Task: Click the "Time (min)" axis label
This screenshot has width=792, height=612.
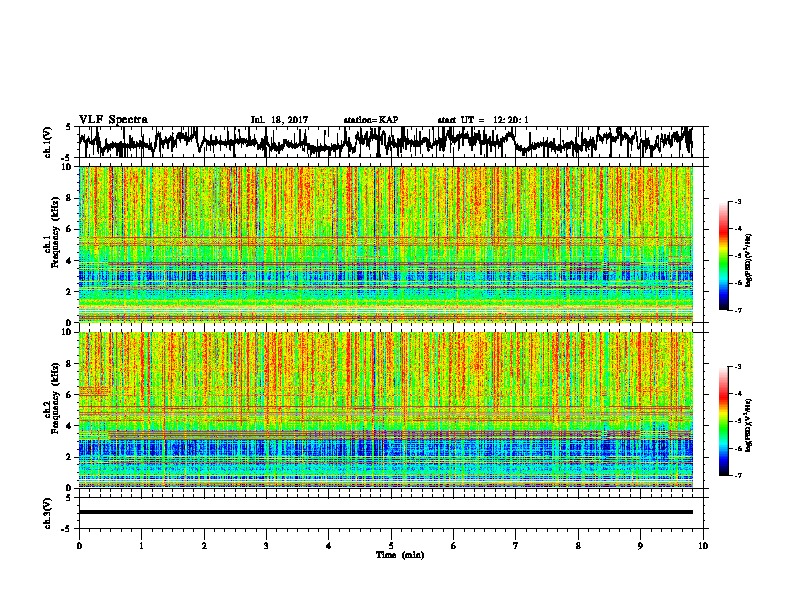Action: (x=400, y=555)
